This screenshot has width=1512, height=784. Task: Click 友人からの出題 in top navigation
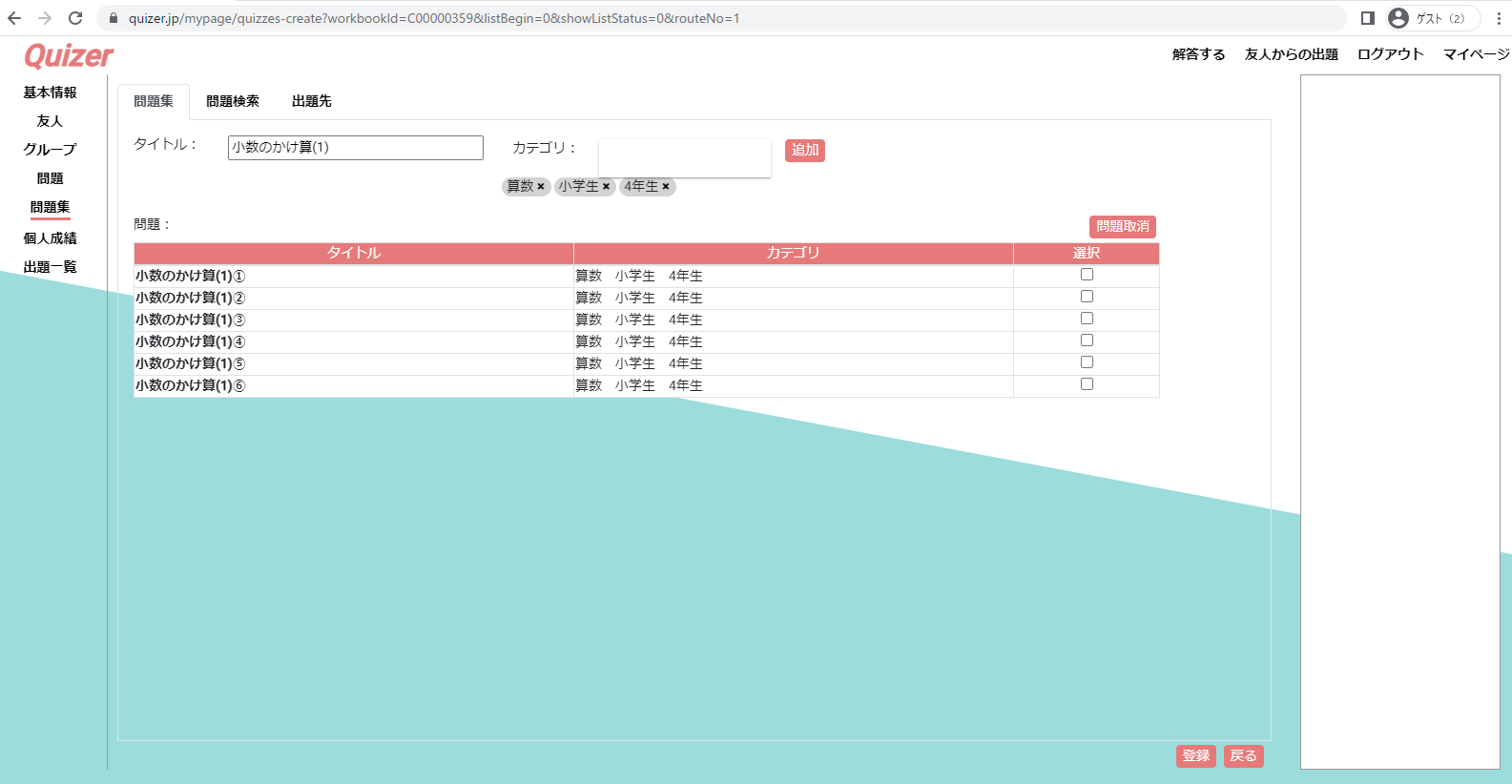pyautogui.click(x=1292, y=54)
